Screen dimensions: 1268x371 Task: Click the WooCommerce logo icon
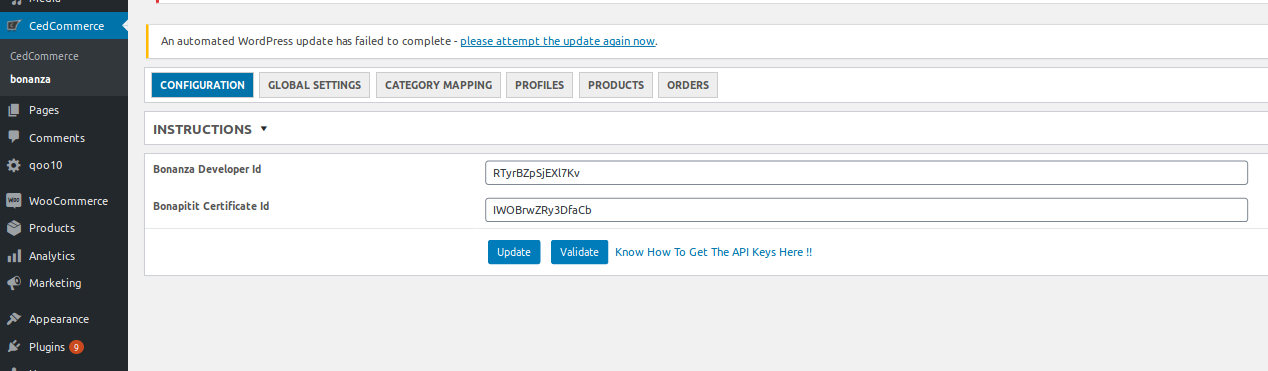pos(14,201)
